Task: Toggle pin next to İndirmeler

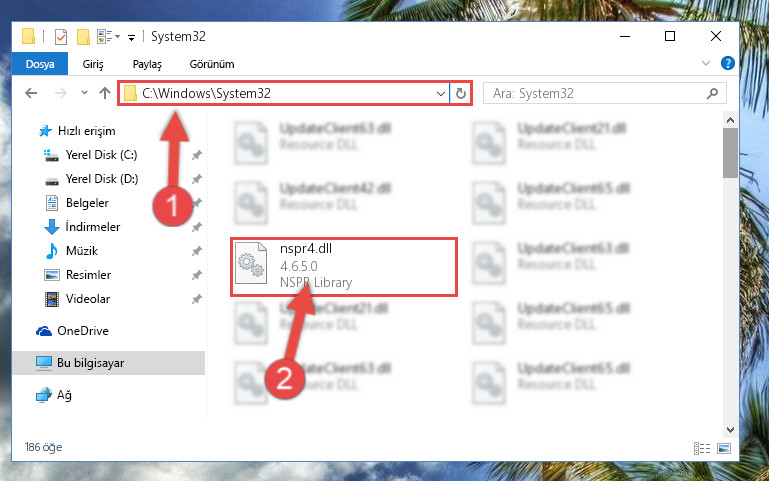Action: click(197, 227)
